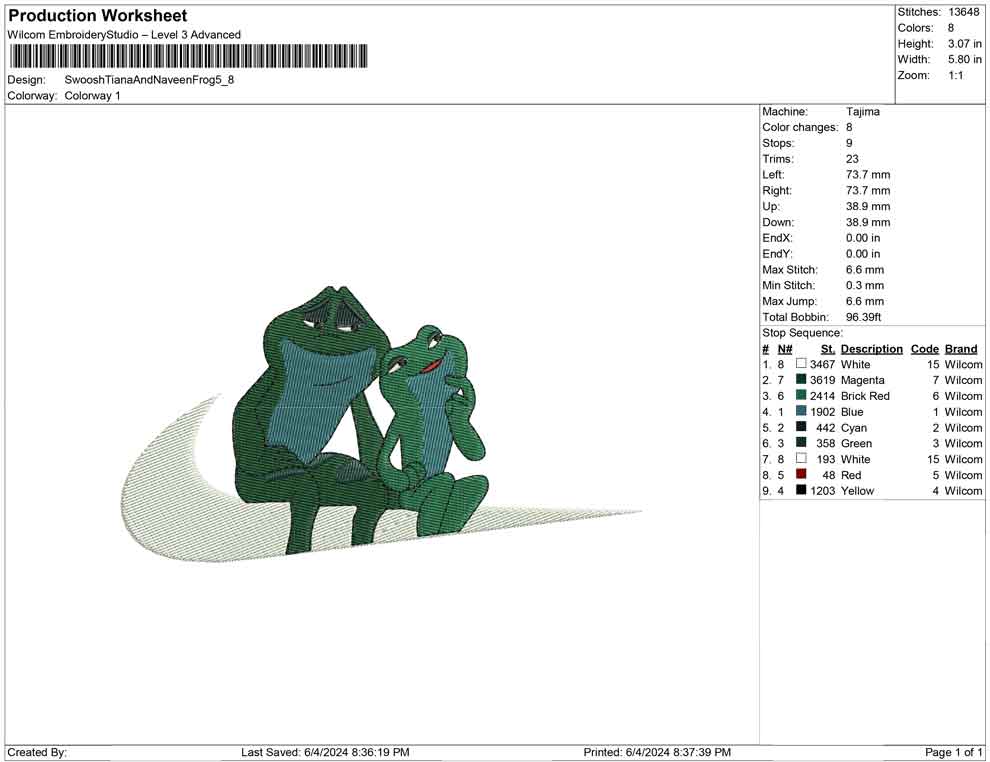The height and width of the screenshot is (762, 990).
Task: Click the 'Brand' column header
Action: tap(961, 348)
